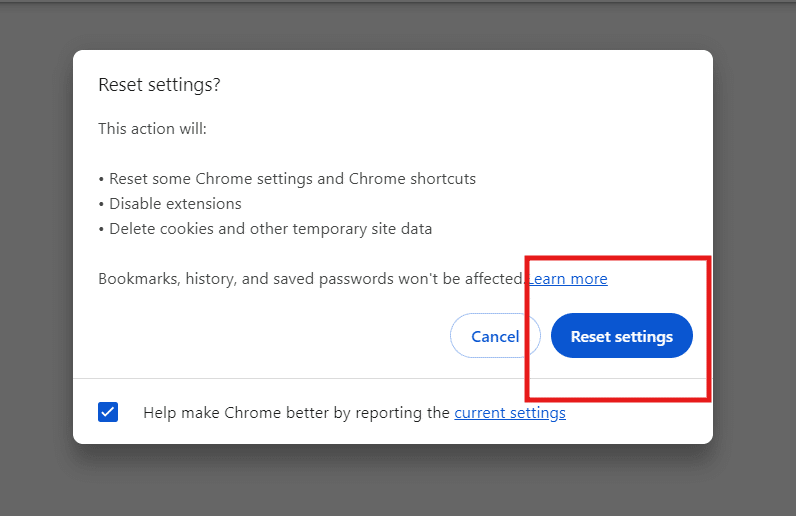Open the Learn more link
This screenshot has width=796, height=516.
tap(568, 279)
